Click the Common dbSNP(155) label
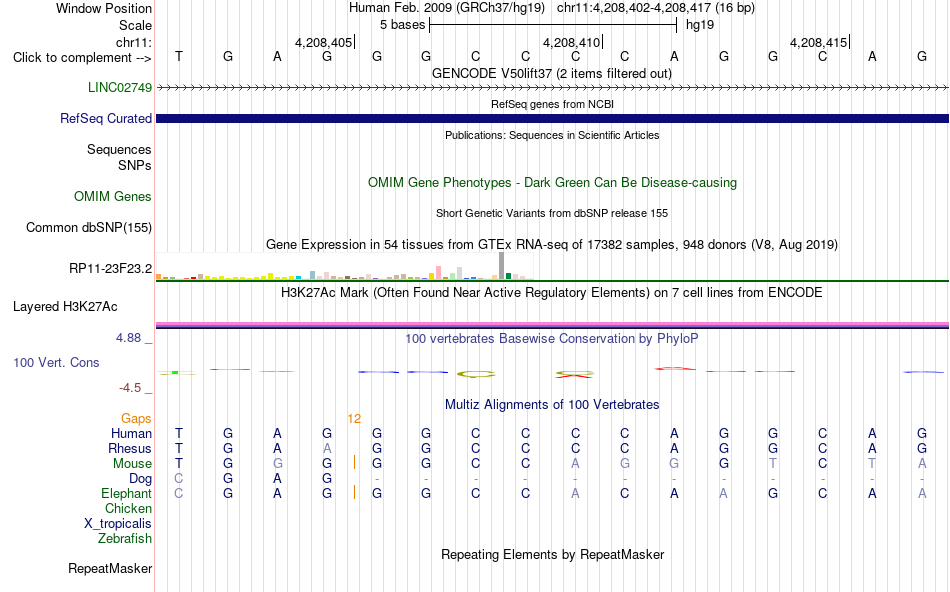 pos(89,228)
